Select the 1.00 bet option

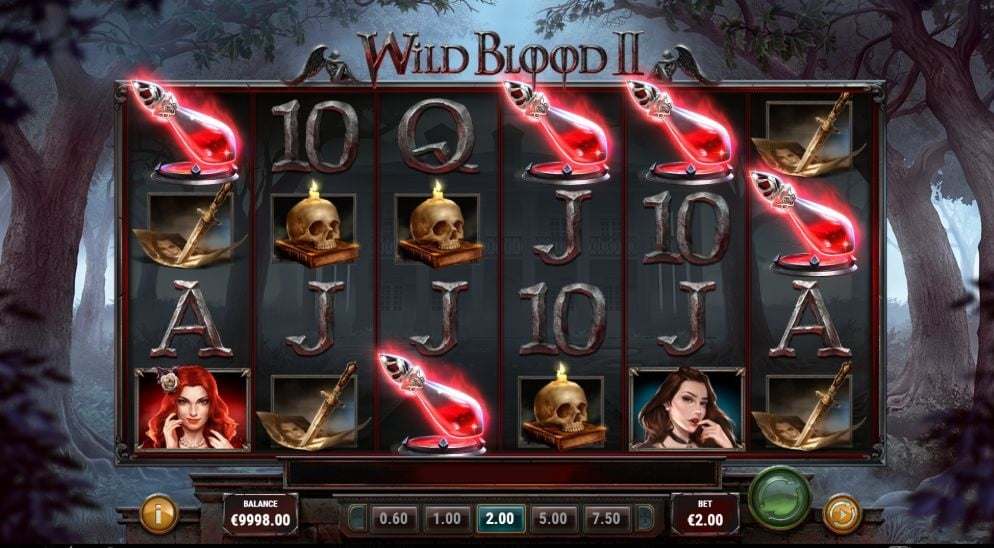click(447, 518)
